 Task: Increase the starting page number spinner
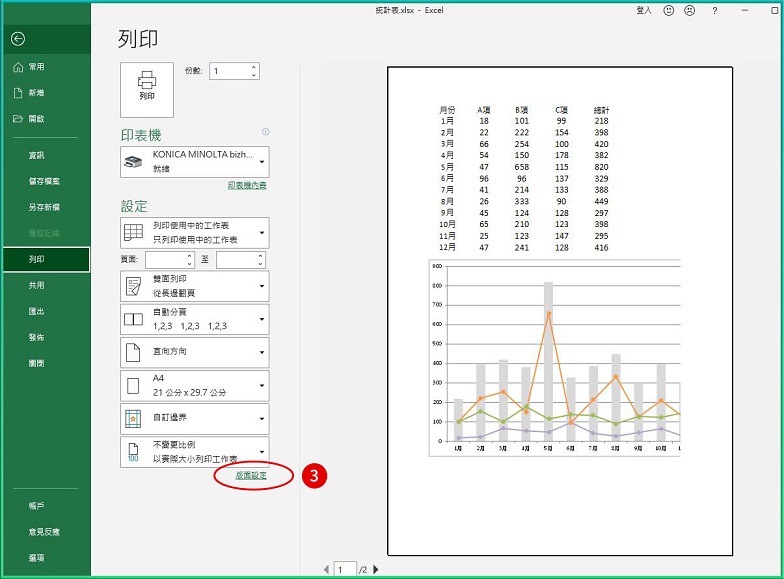coord(190,256)
